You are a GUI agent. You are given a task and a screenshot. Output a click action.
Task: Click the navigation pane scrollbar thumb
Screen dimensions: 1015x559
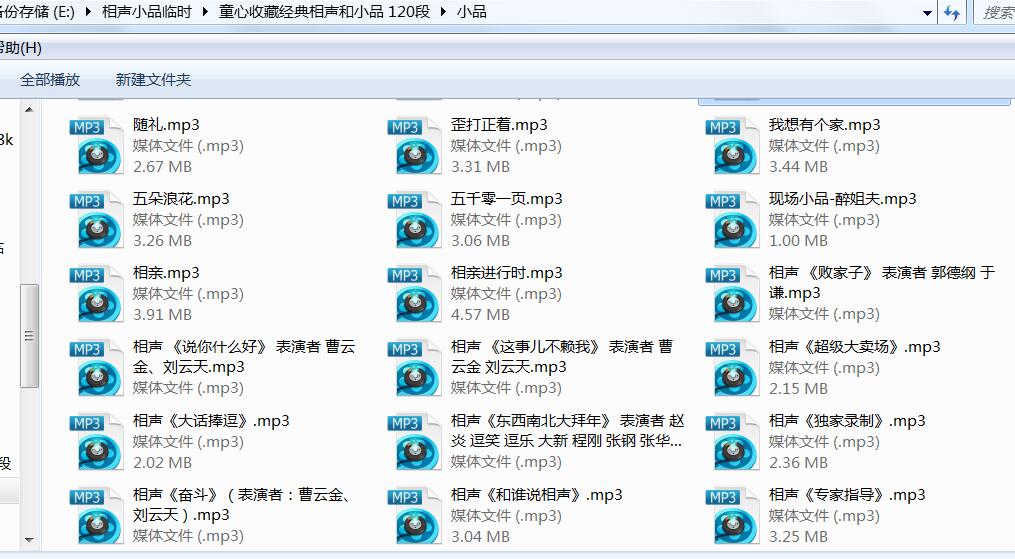click(29, 336)
